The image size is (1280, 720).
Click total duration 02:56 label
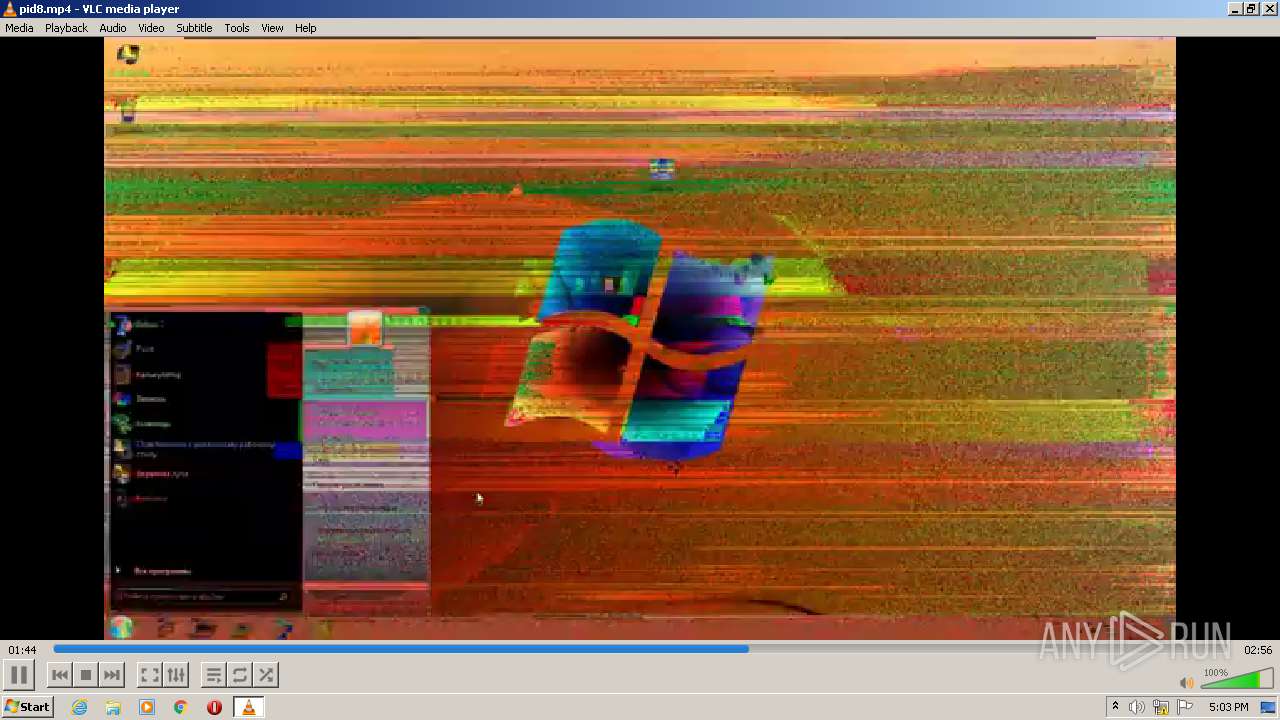point(1257,650)
